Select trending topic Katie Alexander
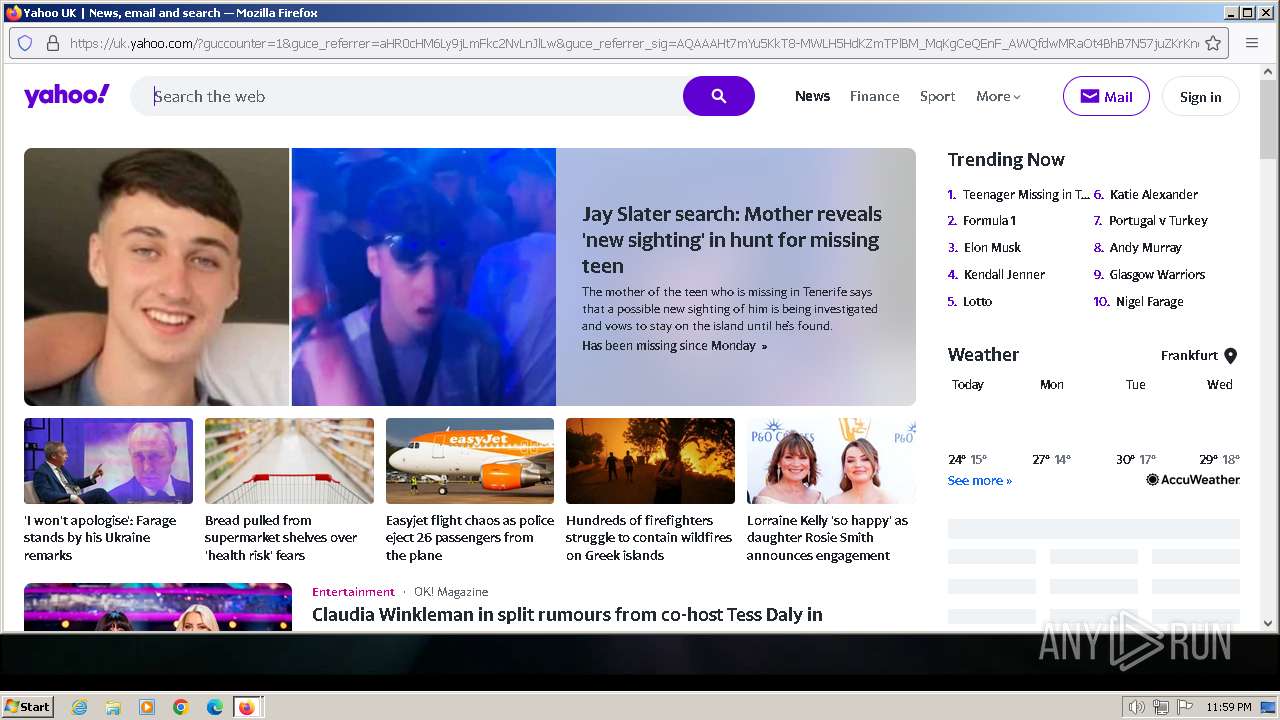Image resolution: width=1280 pixels, height=720 pixels. pos(1153,194)
